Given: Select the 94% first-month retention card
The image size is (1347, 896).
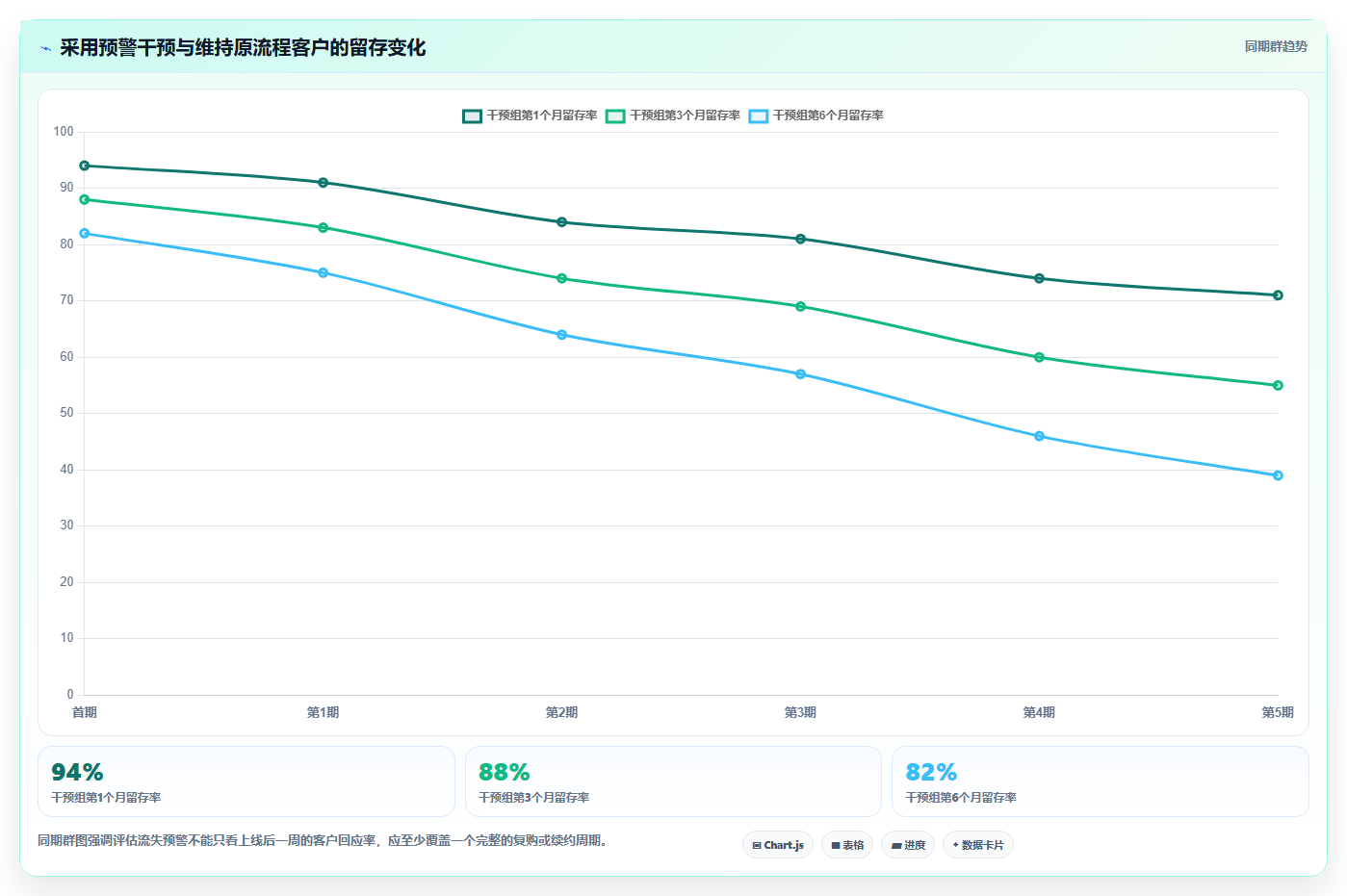Looking at the screenshot, I should point(246,781).
